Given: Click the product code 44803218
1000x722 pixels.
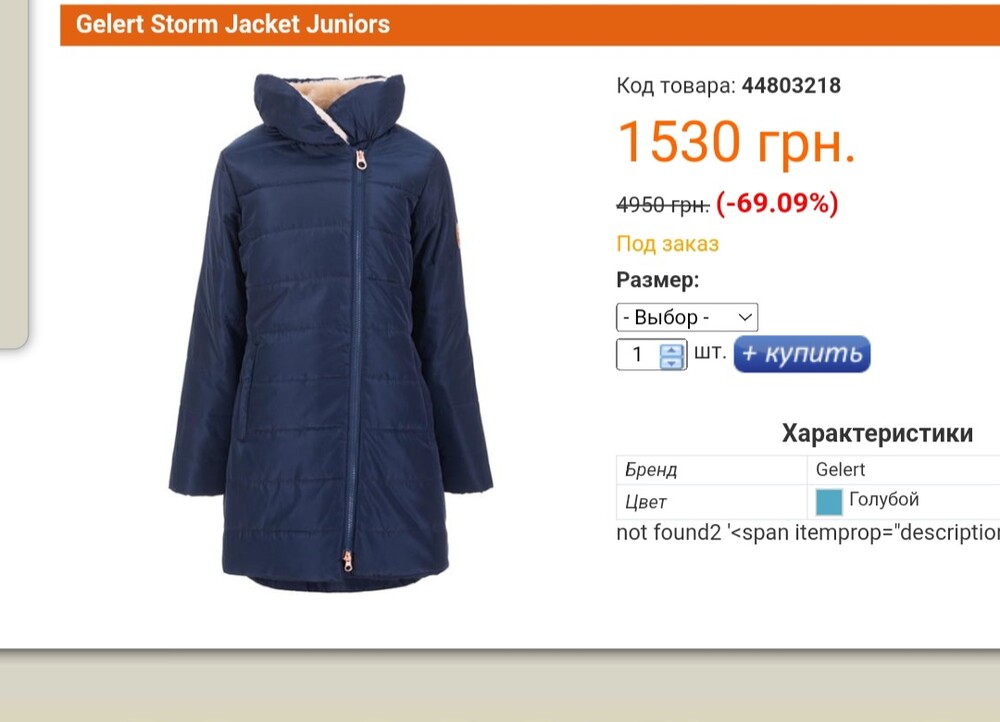Looking at the screenshot, I should (x=791, y=85).
